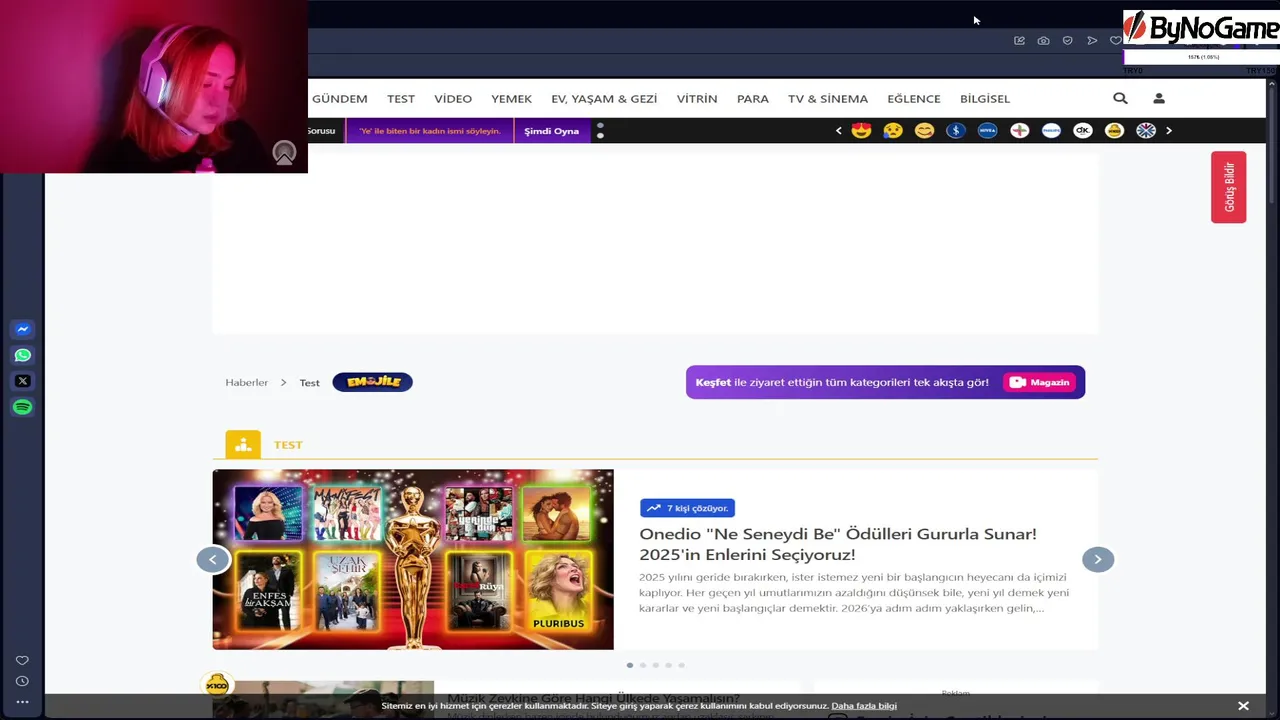The height and width of the screenshot is (720, 1280).
Task: Open TV & SİNEMA section
Action: pyautogui.click(x=828, y=99)
